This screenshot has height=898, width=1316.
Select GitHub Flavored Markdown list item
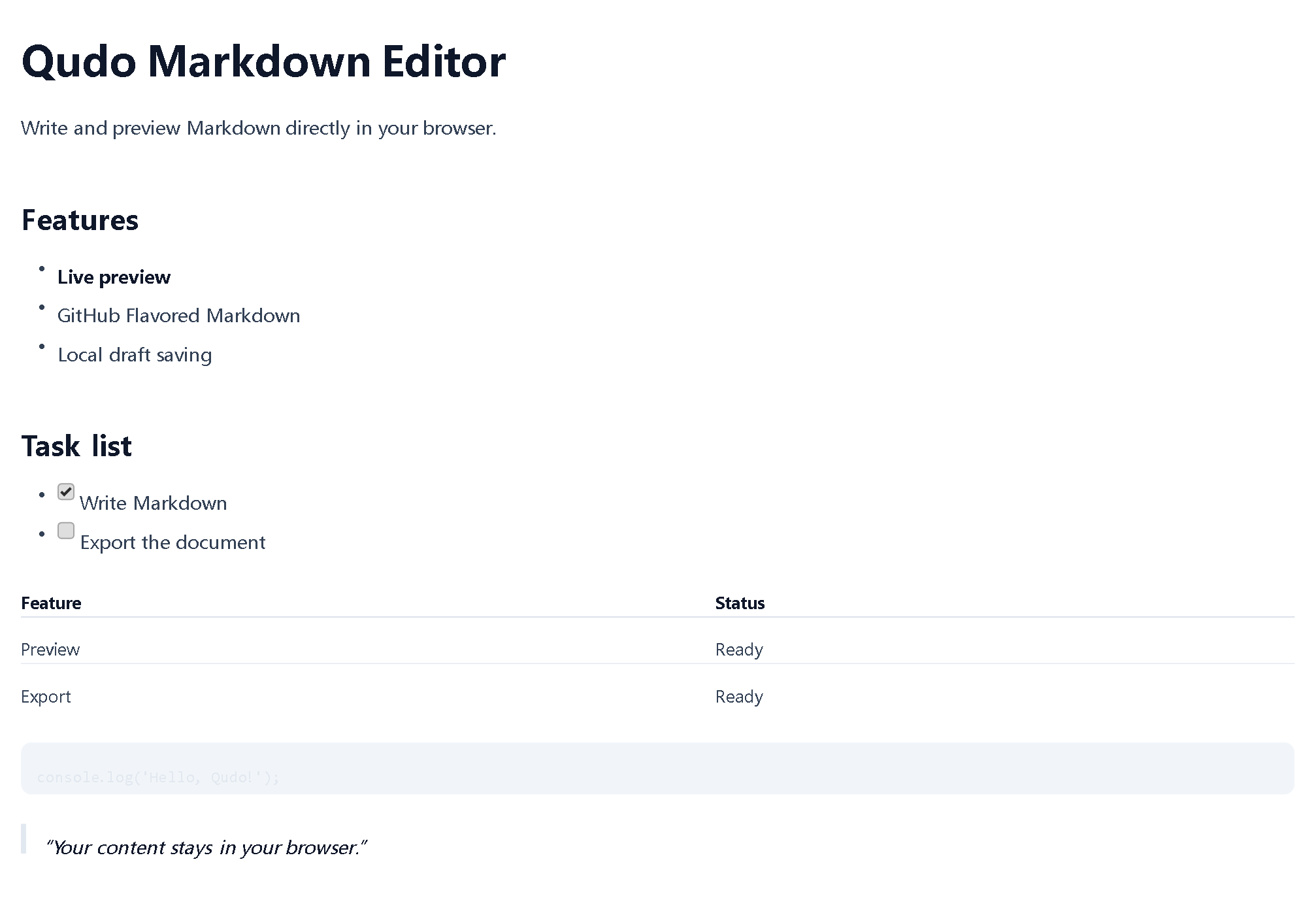pos(178,316)
